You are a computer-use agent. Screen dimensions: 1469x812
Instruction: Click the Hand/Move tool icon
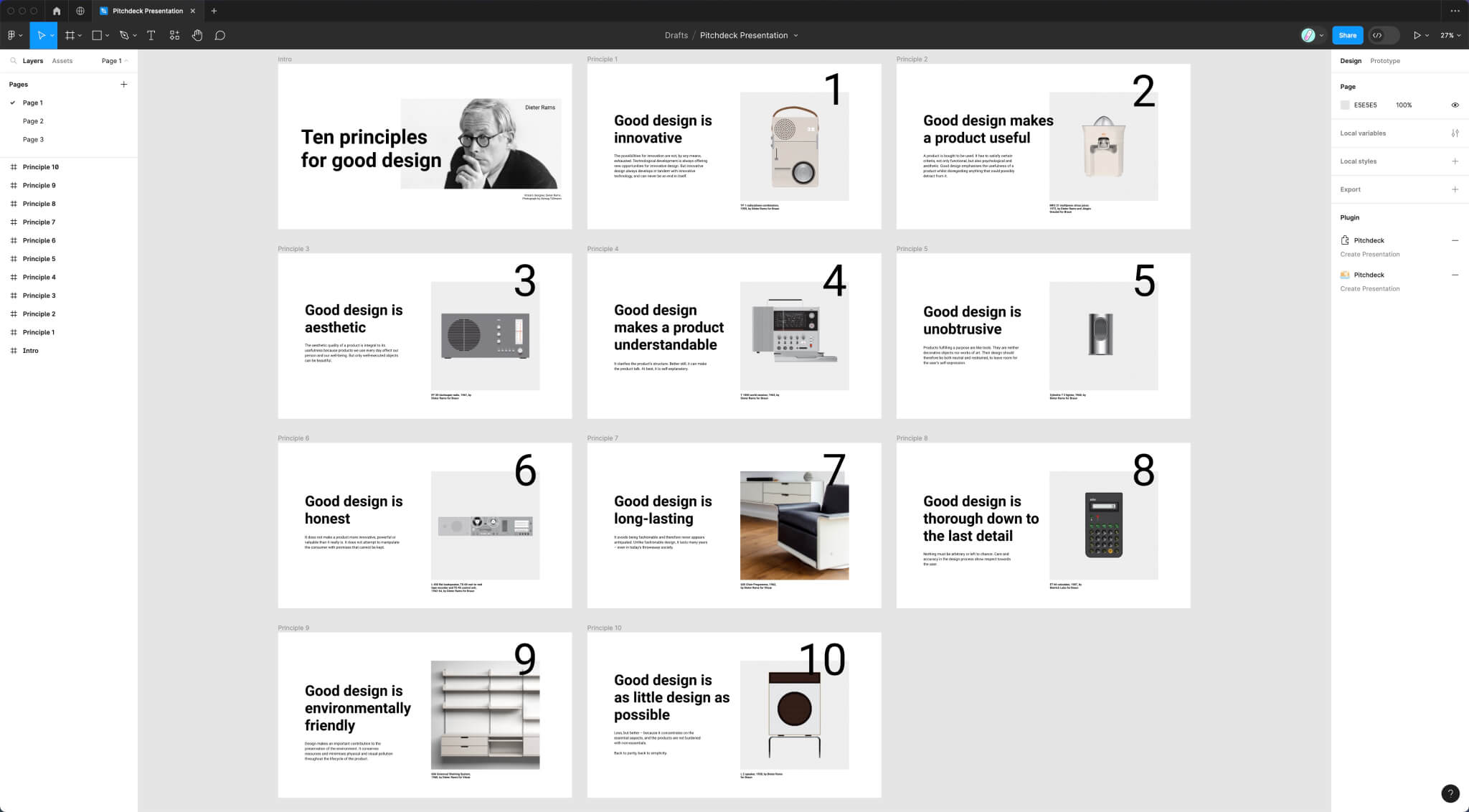[x=197, y=35]
